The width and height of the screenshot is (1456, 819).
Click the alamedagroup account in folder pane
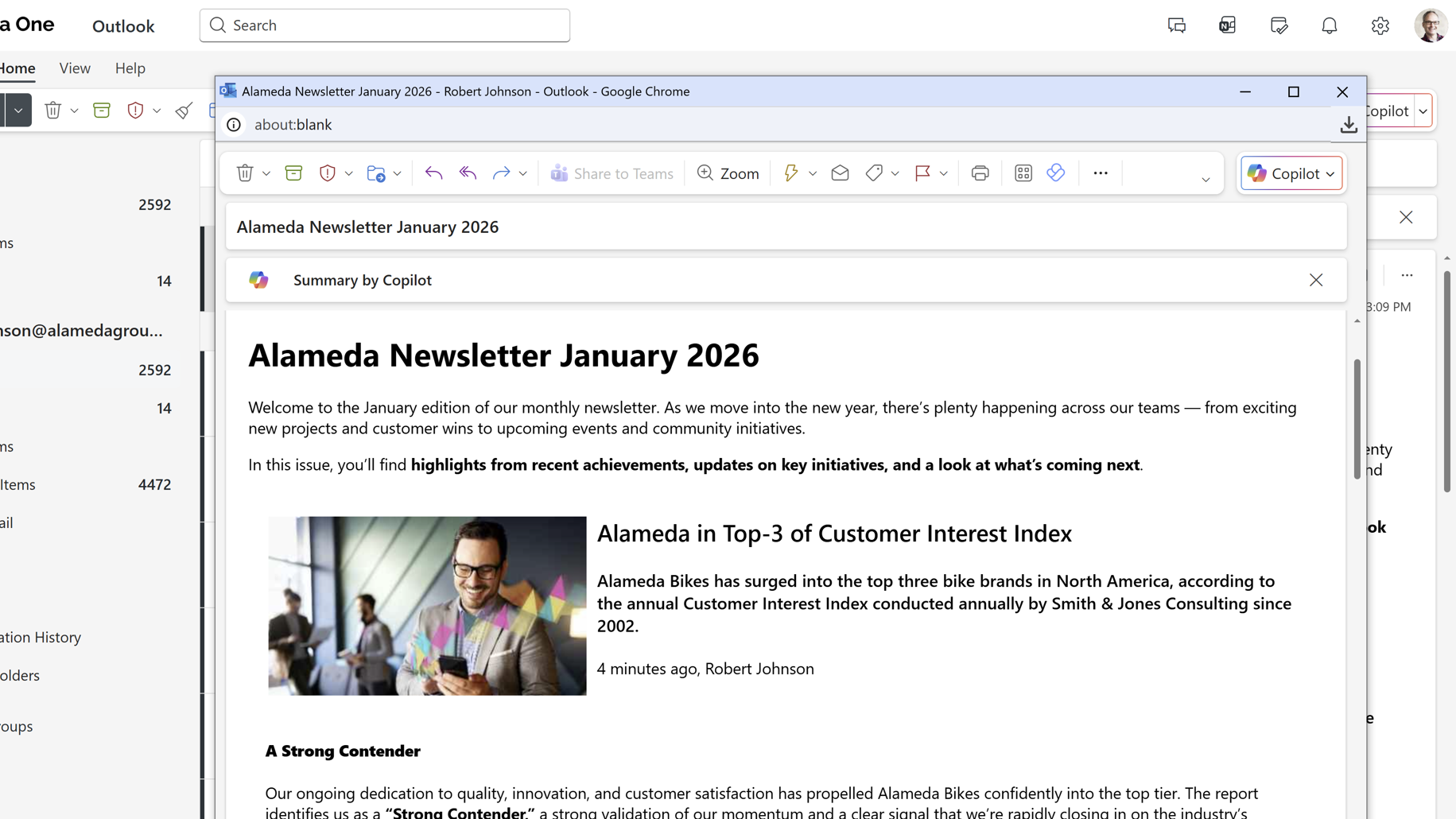coord(81,331)
